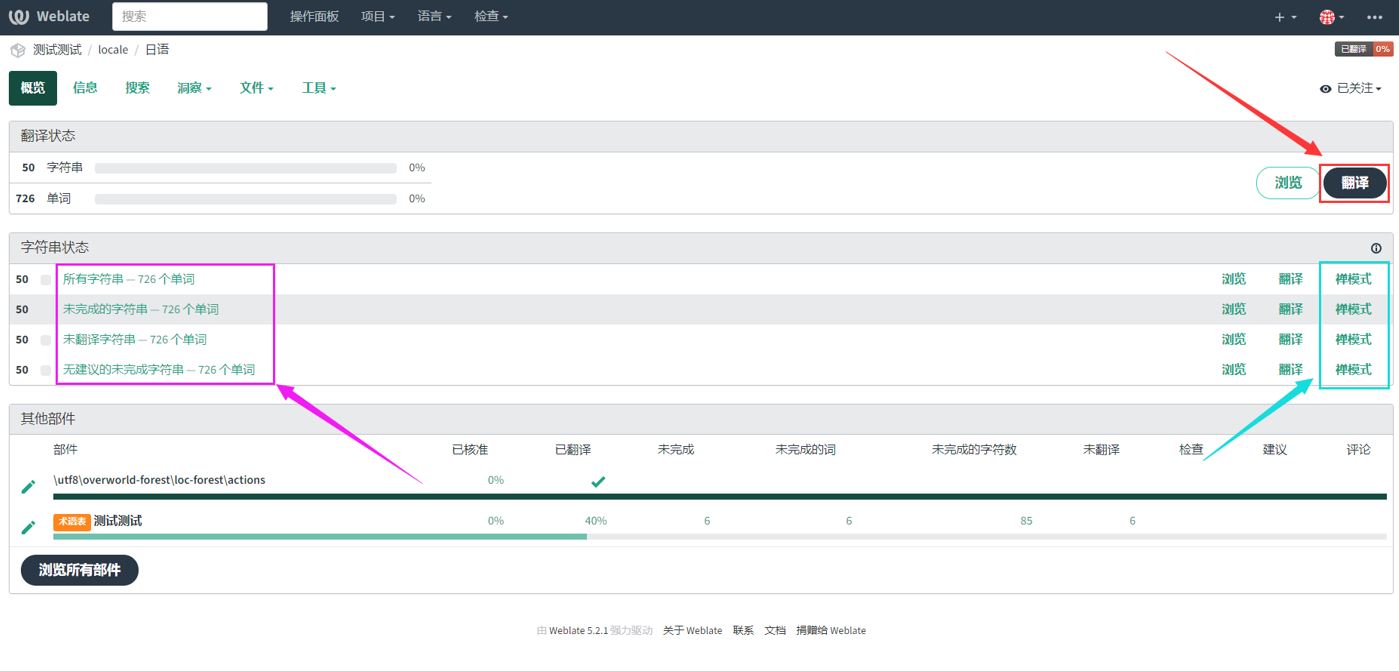Open 操作面板 in the top navigation
Screen dimensions: 1399x671
[314, 17]
